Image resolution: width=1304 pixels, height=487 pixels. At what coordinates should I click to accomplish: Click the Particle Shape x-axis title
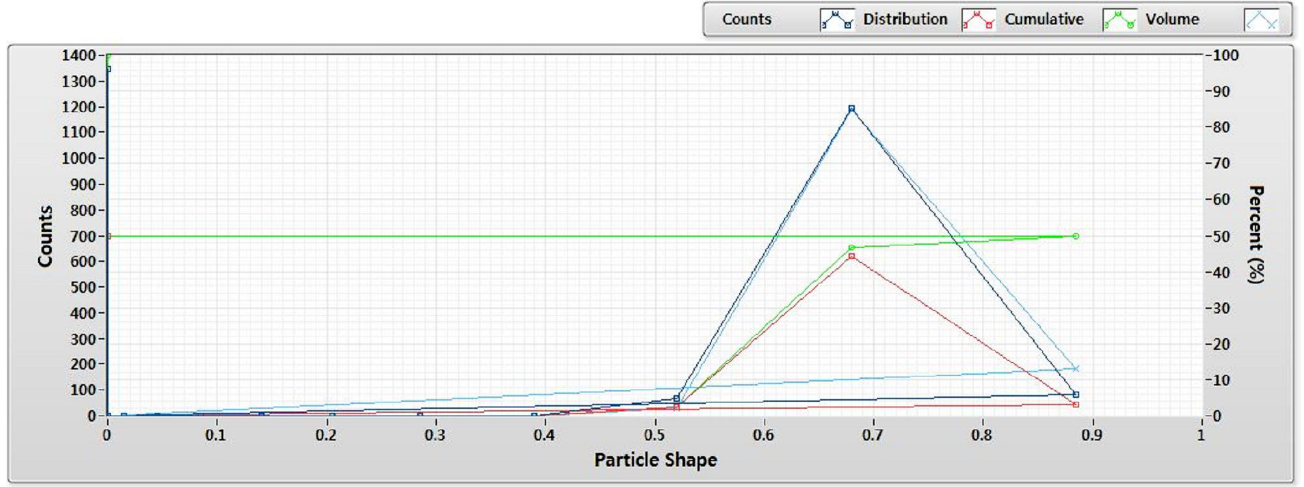[655, 460]
